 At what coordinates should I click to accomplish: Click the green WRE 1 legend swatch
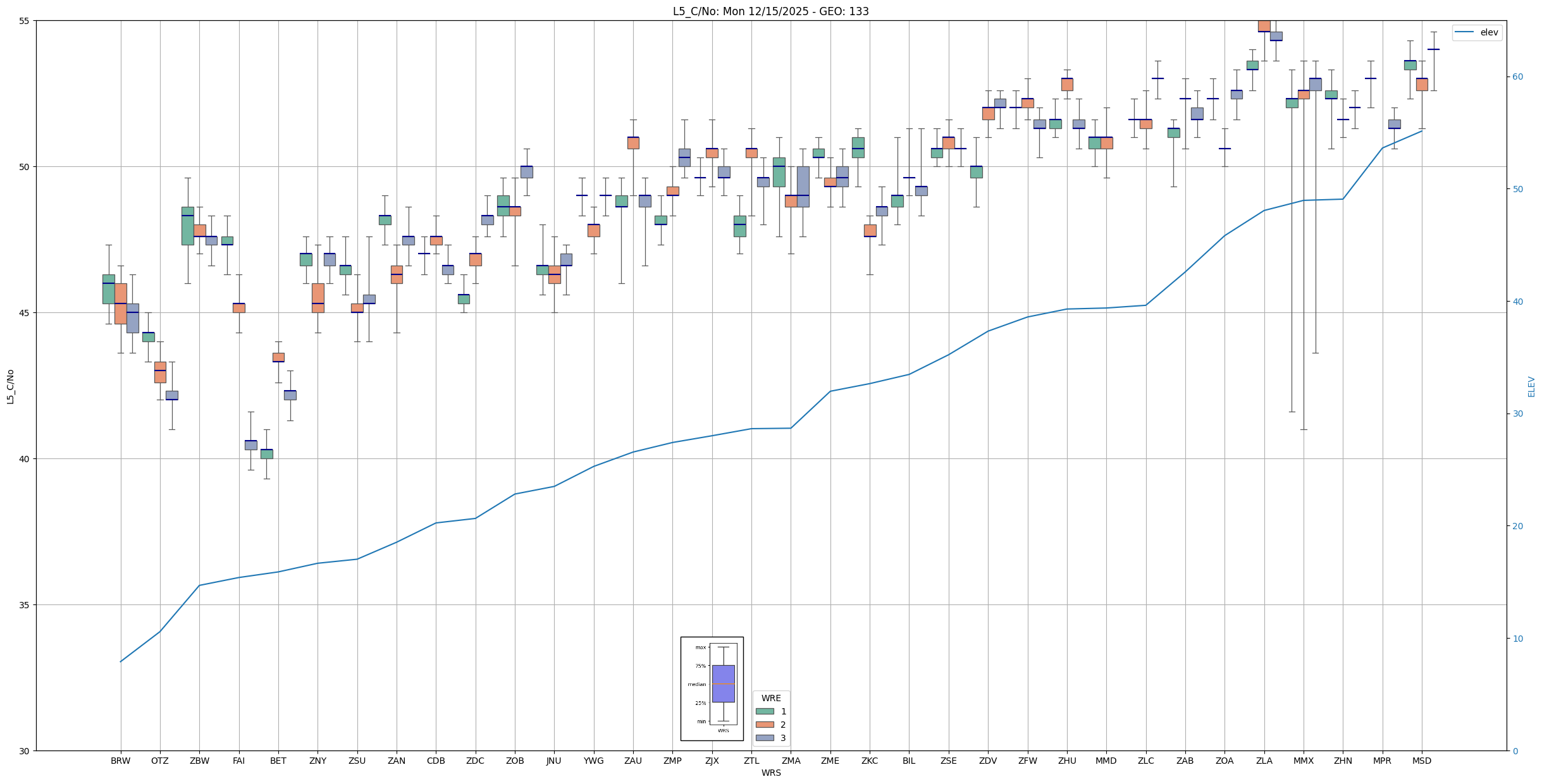point(764,711)
